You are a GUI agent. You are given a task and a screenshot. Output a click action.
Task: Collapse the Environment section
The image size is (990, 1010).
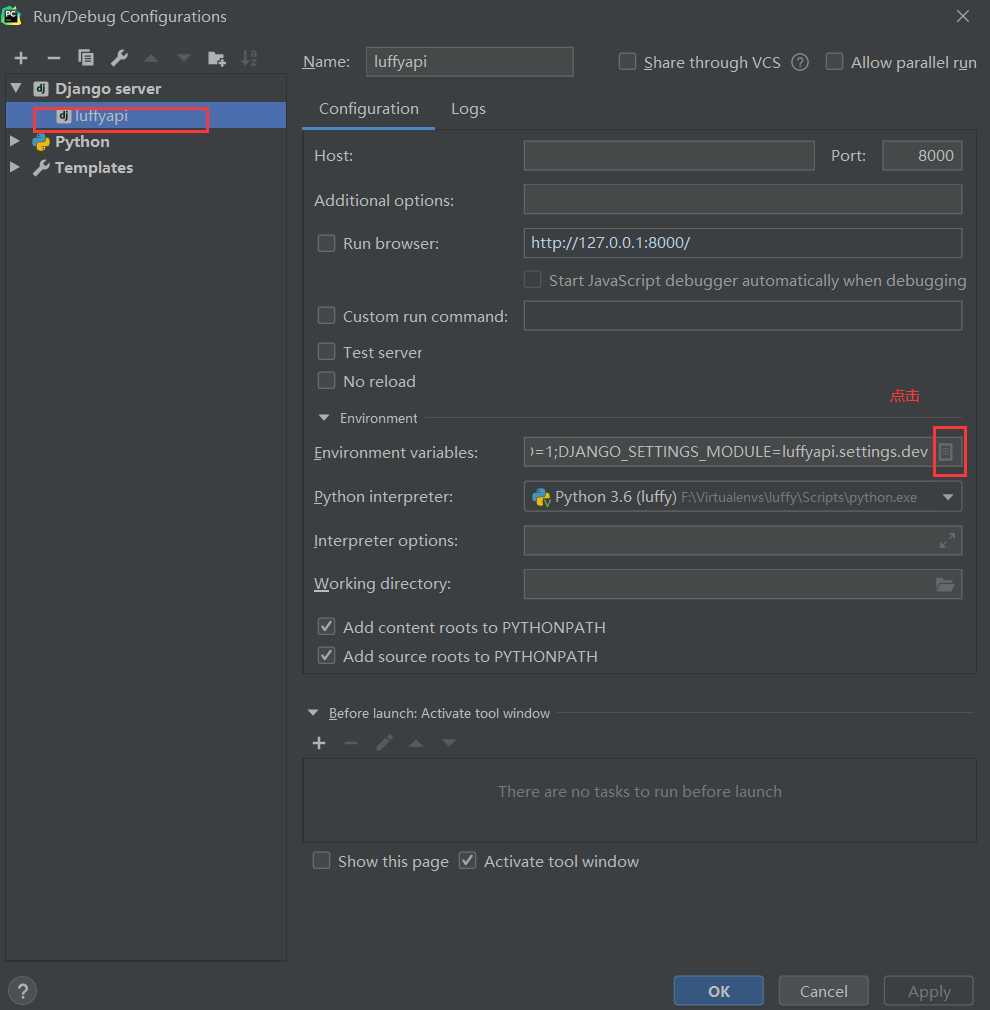(x=324, y=418)
